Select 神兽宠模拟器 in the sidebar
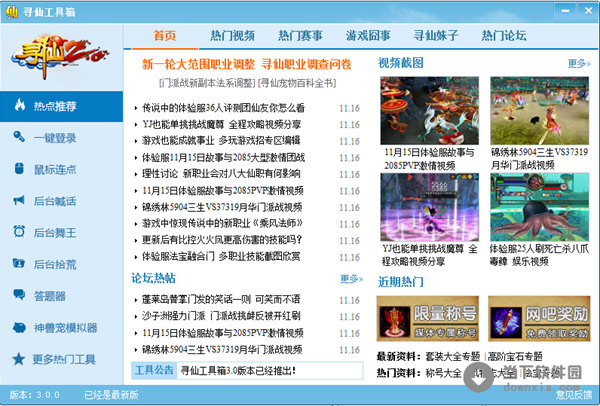Viewport: 600px width, 406px height. pos(62,328)
